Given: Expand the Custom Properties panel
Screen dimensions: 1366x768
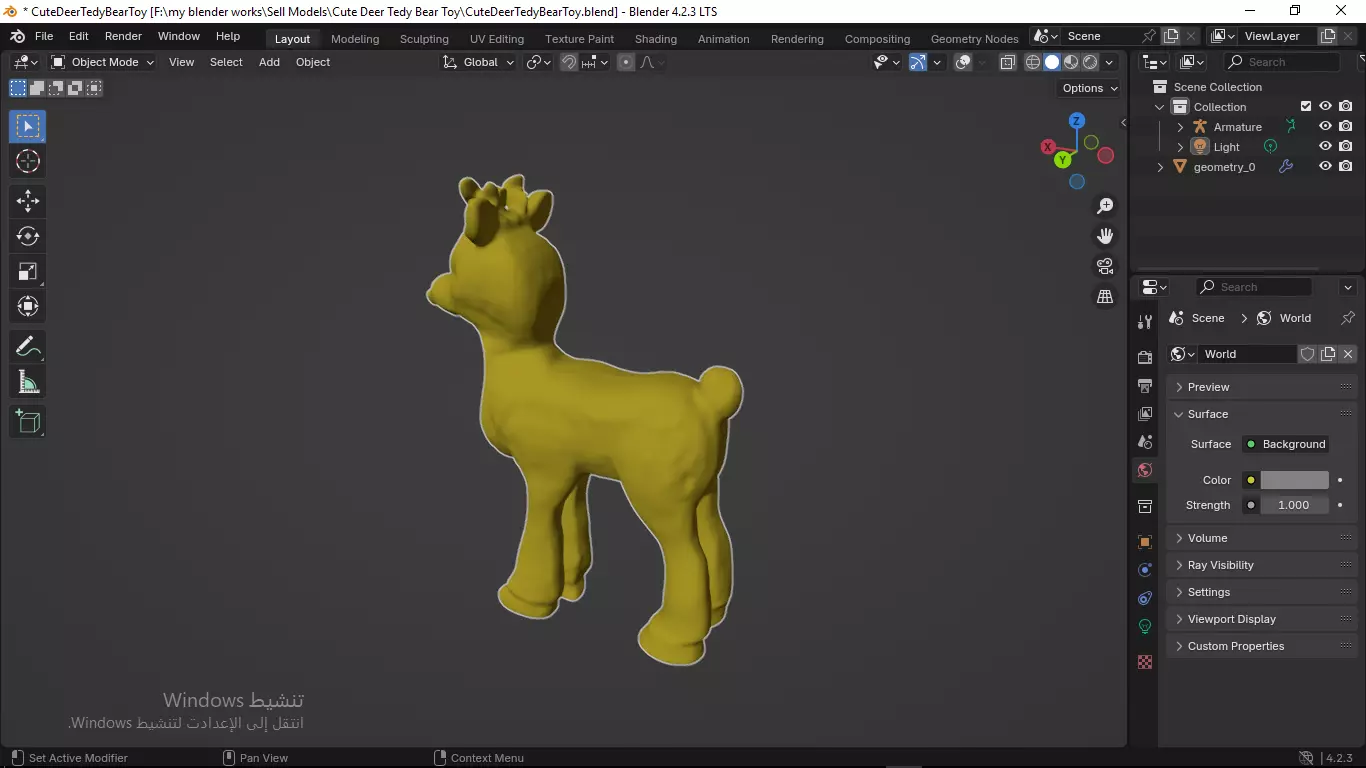Looking at the screenshot, I should [x=1262, y=646].
